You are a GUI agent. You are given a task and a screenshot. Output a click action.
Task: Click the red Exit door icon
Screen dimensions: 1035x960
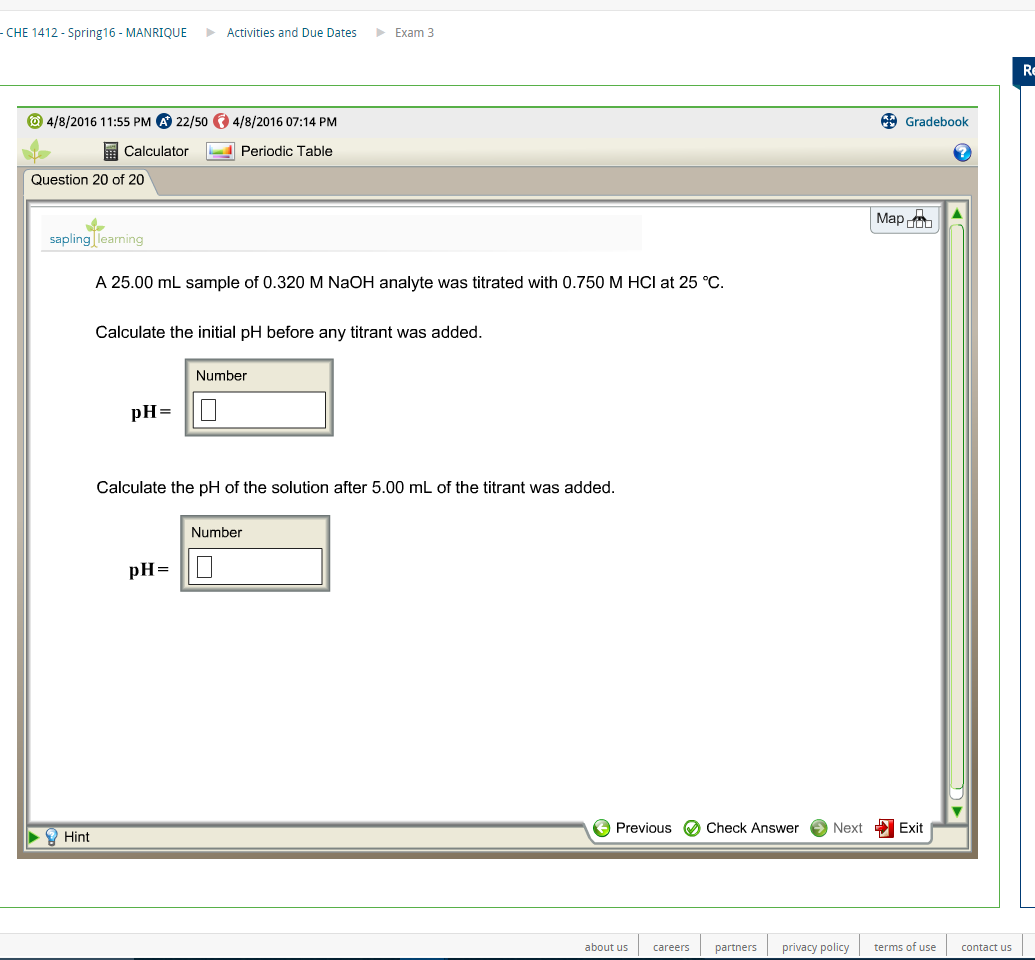tap(884, 828)
